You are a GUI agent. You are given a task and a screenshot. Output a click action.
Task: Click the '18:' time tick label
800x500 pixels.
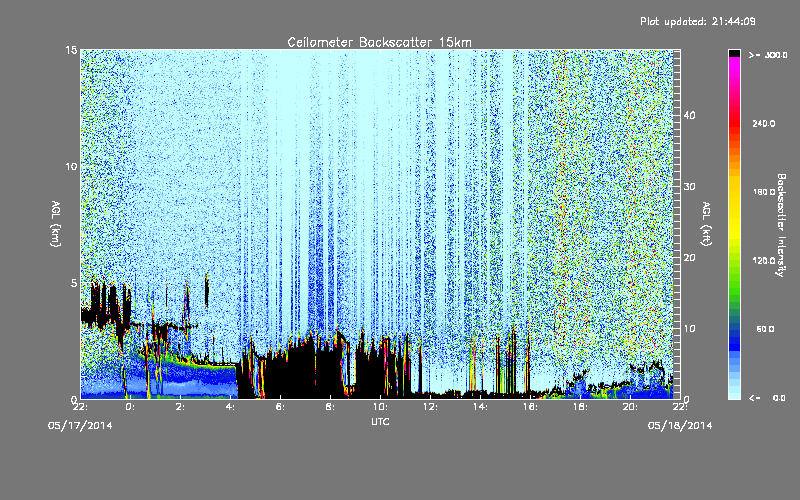tap(580, 407)
